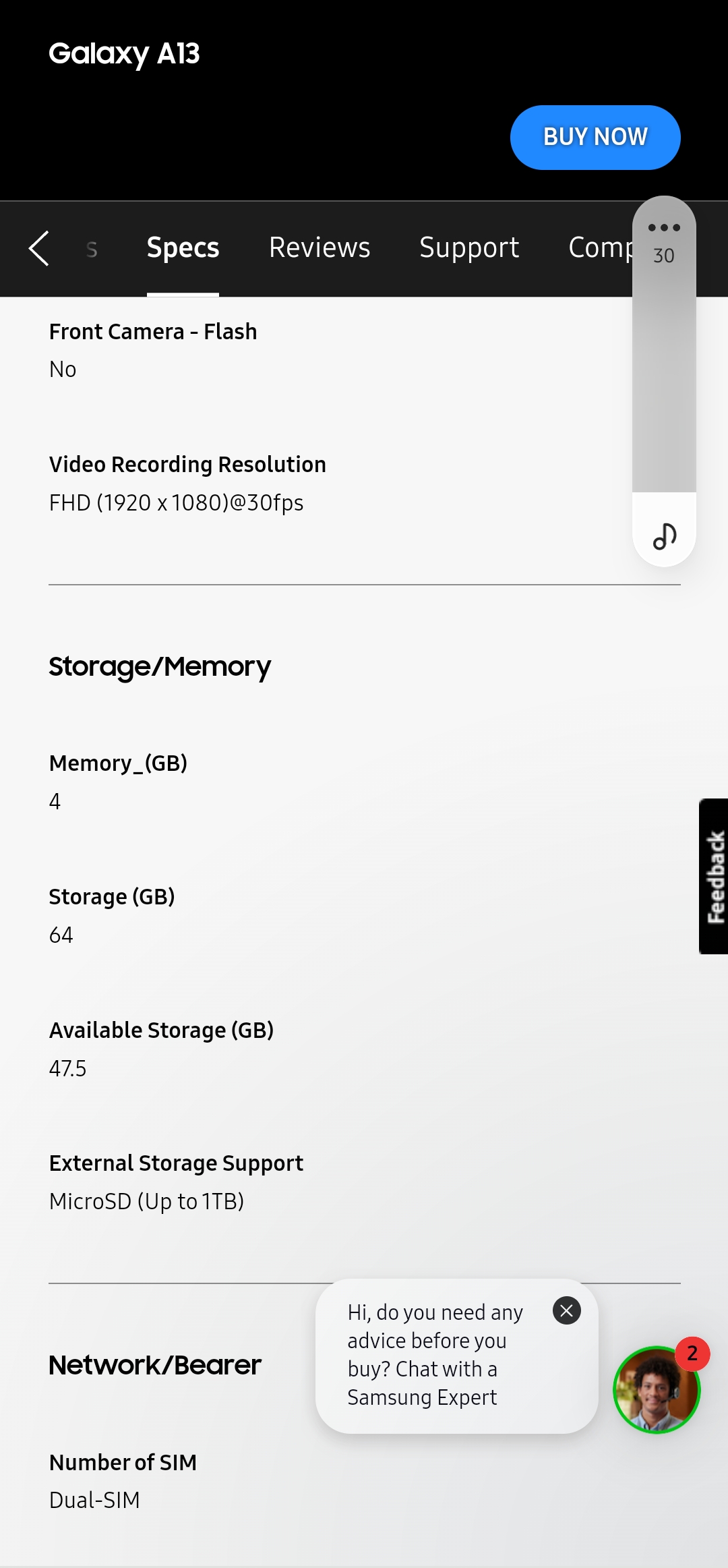
Task: Tap the partially visible tab left of Specs
Action: click(x=91, y=248)
